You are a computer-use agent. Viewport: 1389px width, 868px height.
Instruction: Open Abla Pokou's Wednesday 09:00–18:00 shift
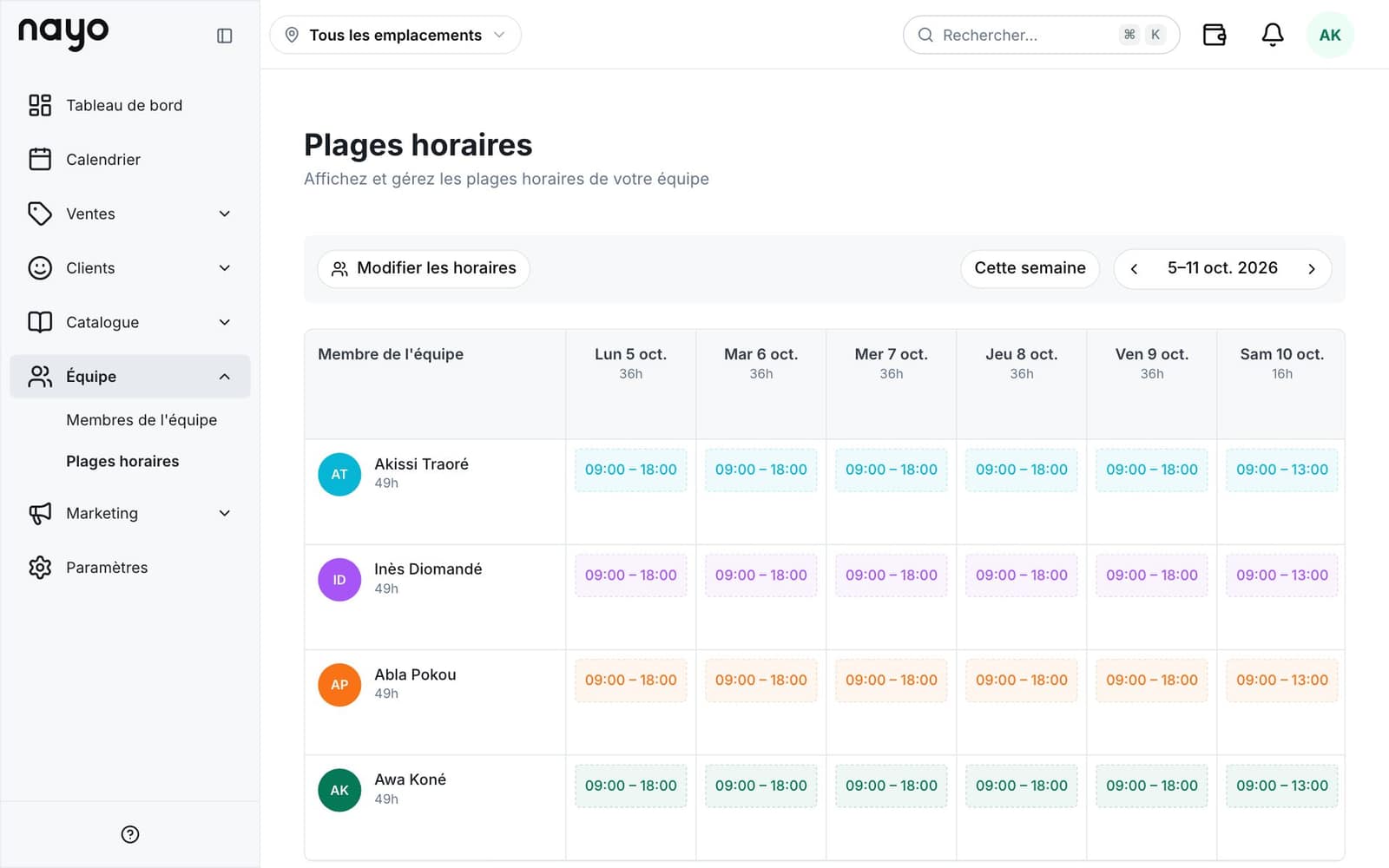[892, 681]
